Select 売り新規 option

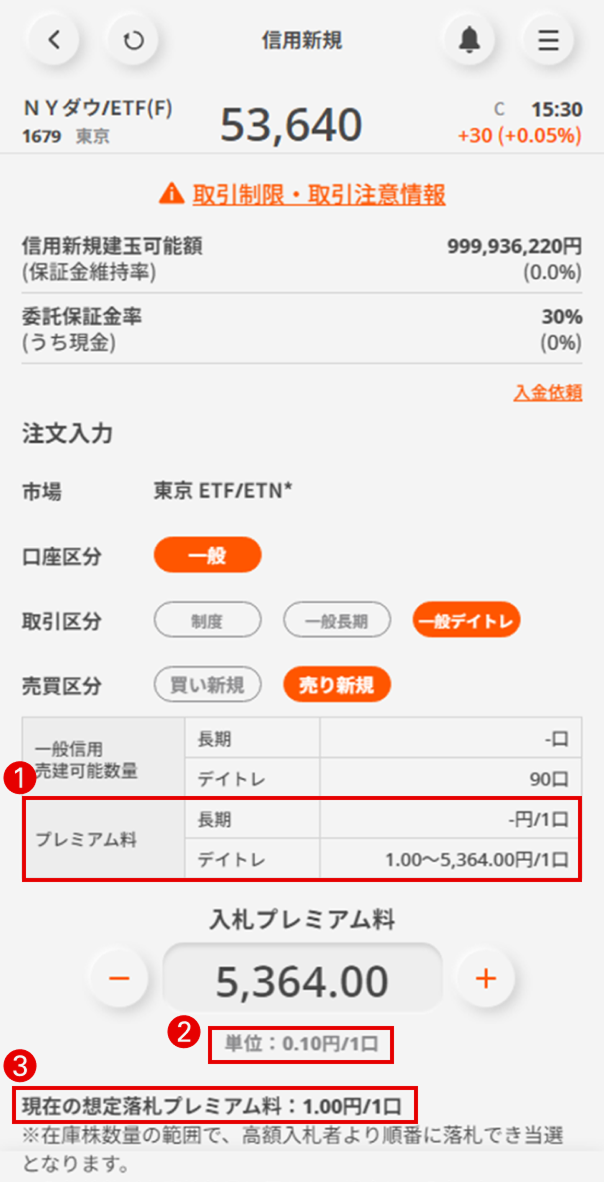coord(337,685)
